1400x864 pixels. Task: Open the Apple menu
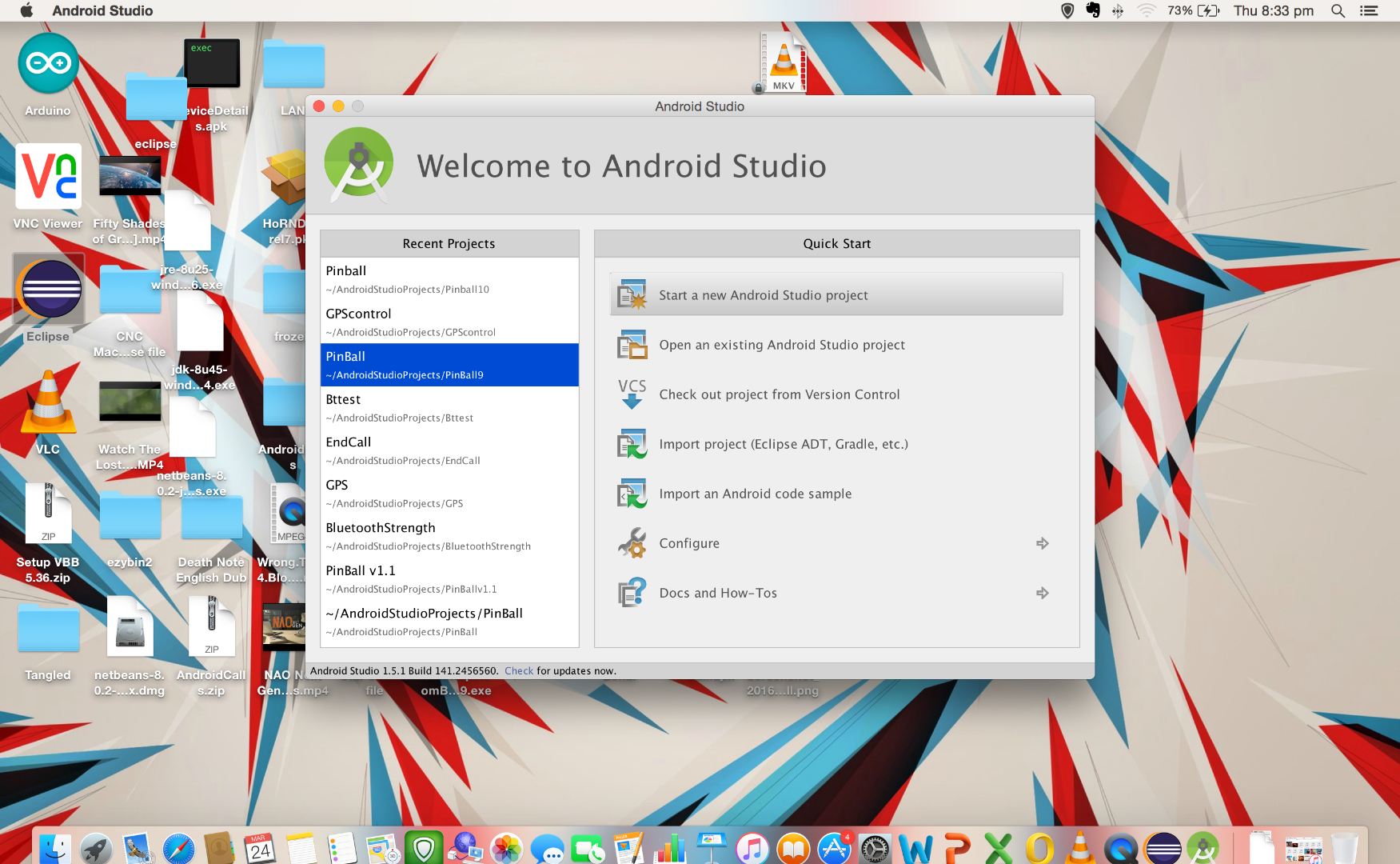click(26, 10)
